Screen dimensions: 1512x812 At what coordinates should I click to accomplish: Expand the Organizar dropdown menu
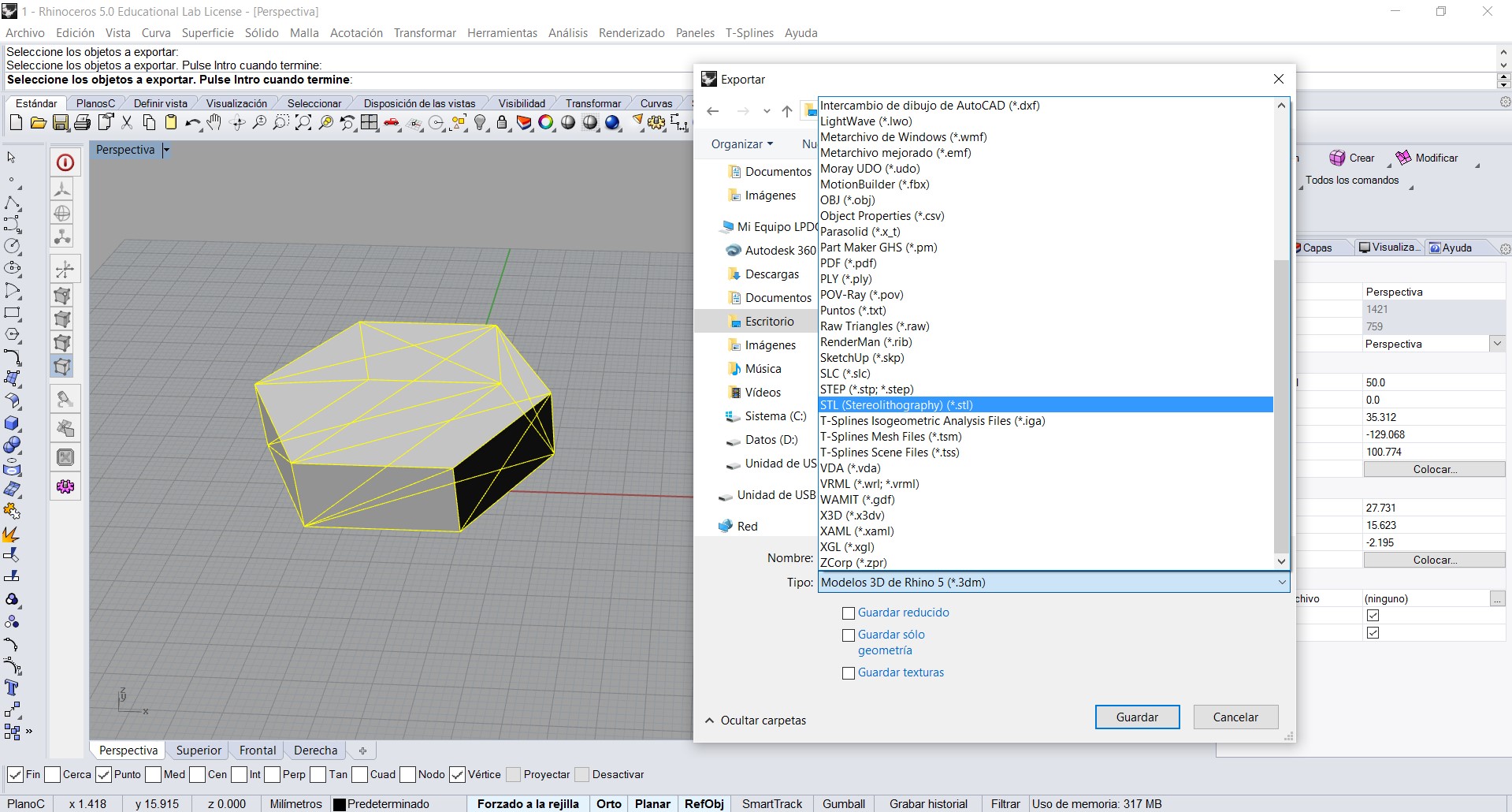point(741,144)
